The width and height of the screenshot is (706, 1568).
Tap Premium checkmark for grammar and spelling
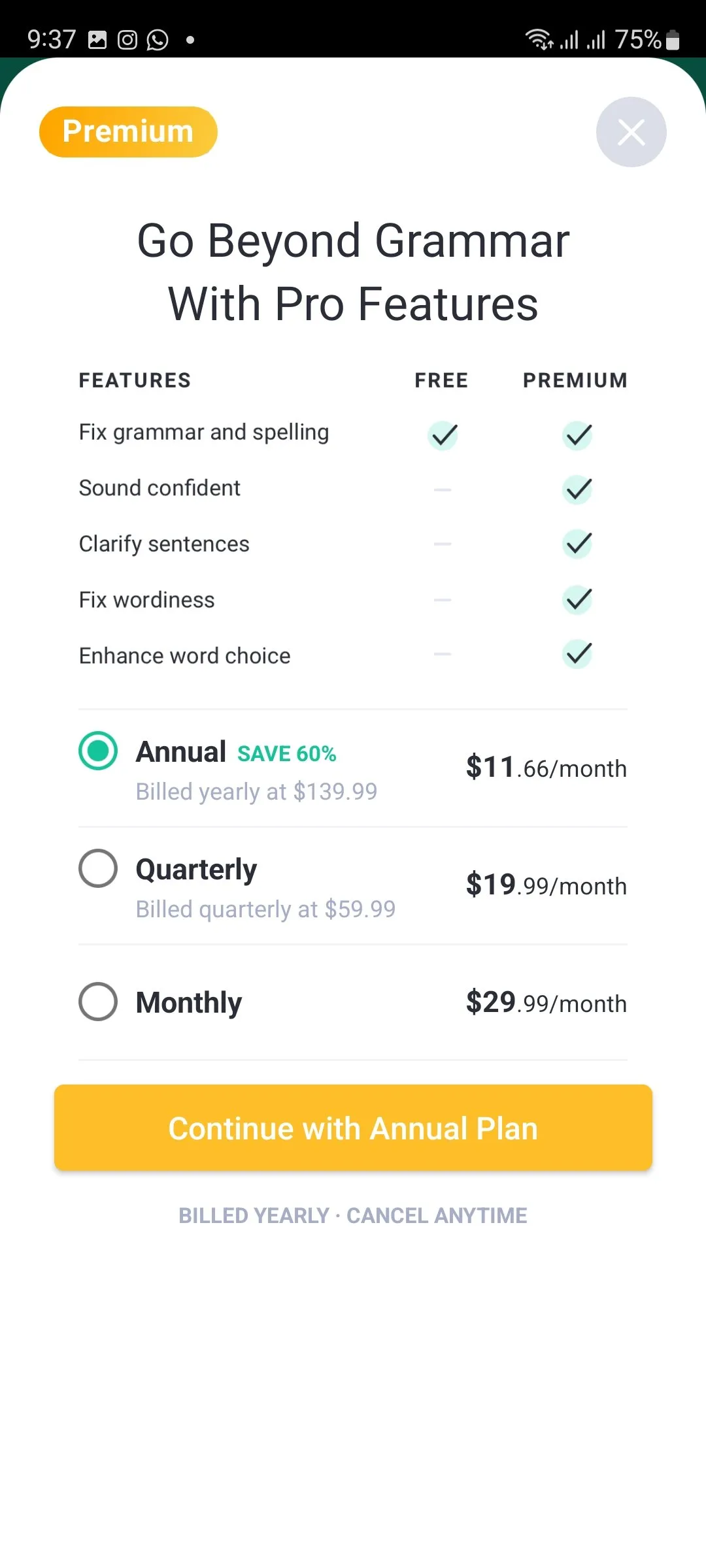coord(577,435)
